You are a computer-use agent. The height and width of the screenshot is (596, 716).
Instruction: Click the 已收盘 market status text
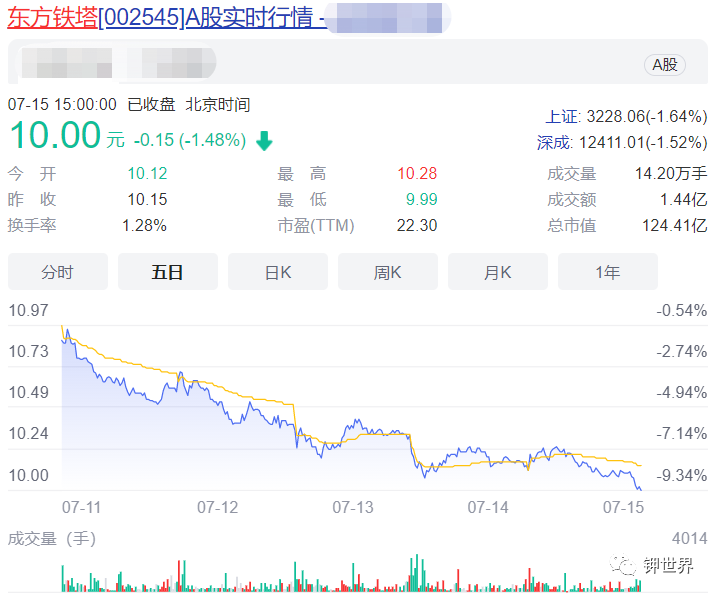pos(151,105)
